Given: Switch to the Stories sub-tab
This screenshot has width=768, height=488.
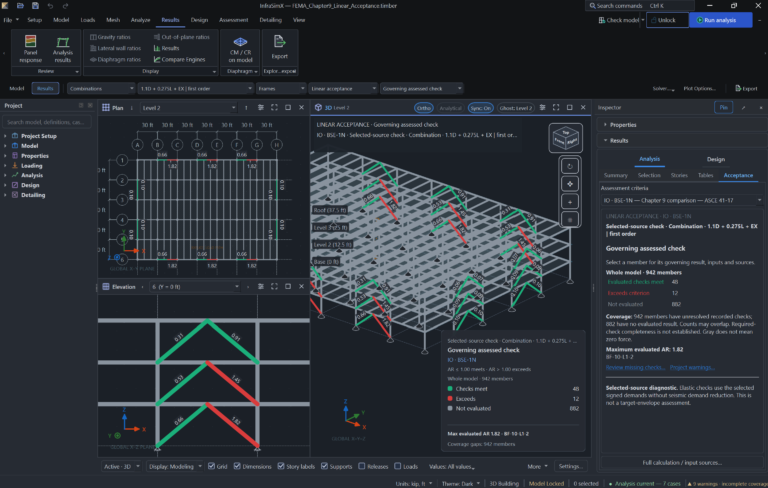Looking at the screenshot, I should (679, 175).
